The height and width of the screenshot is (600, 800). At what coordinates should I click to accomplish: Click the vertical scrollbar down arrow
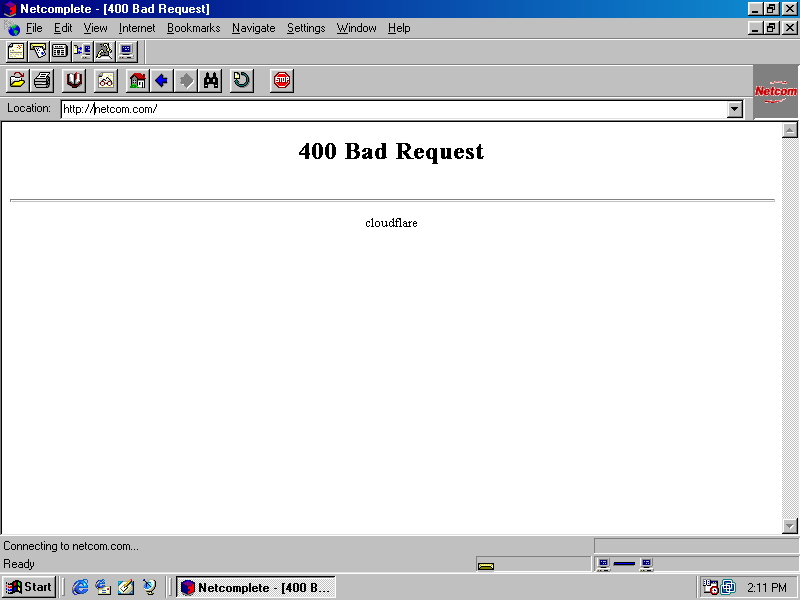(x=790, y=526)
